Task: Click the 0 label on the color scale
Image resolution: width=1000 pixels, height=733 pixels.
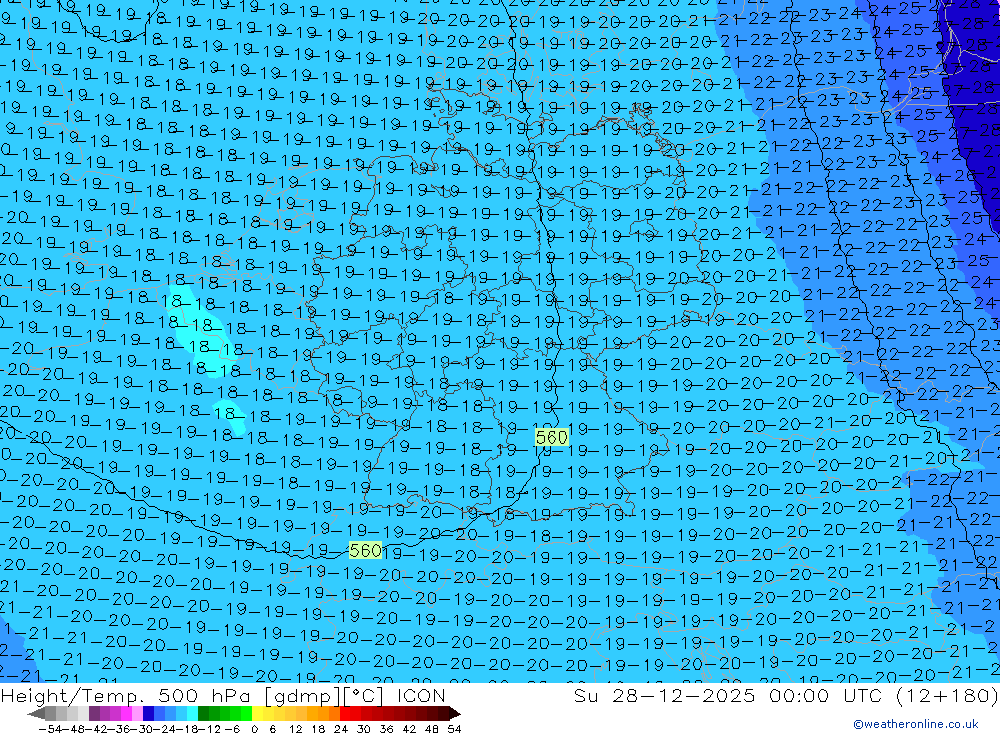Action: [254, 729]
